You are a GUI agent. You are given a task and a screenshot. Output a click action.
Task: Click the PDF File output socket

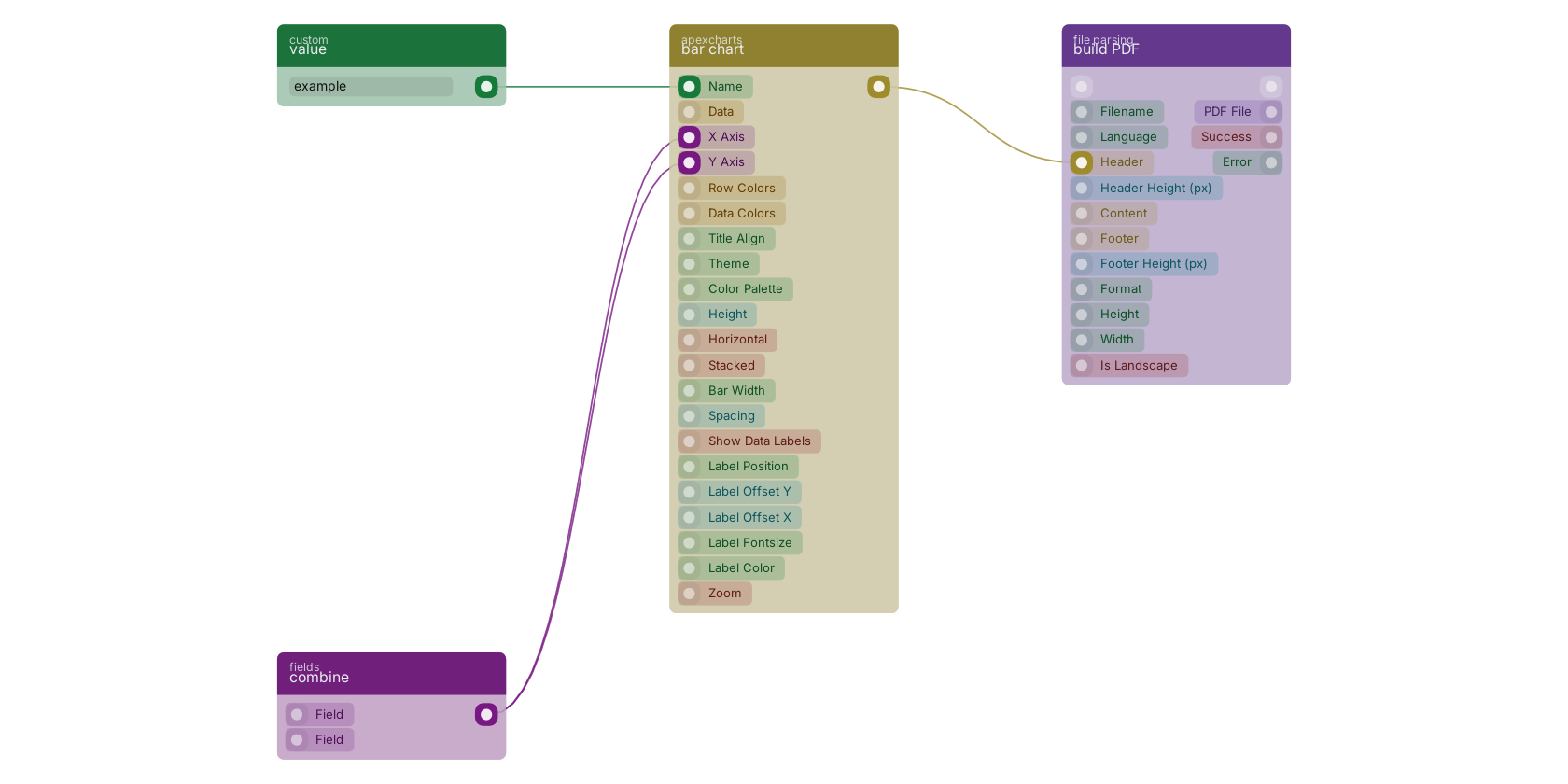point(1271,112)
